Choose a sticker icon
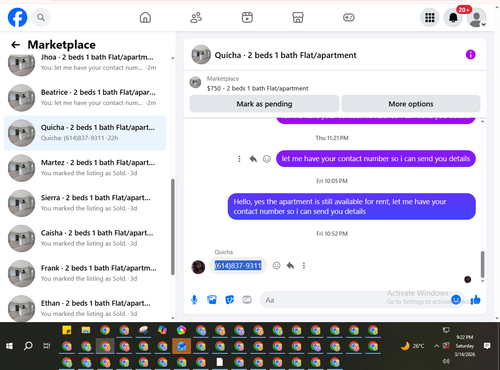 click(229, 300)
